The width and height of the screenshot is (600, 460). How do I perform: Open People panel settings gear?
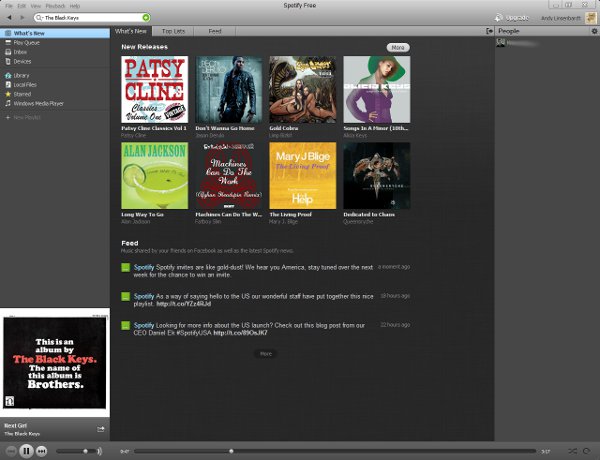[x=594, y=32]
